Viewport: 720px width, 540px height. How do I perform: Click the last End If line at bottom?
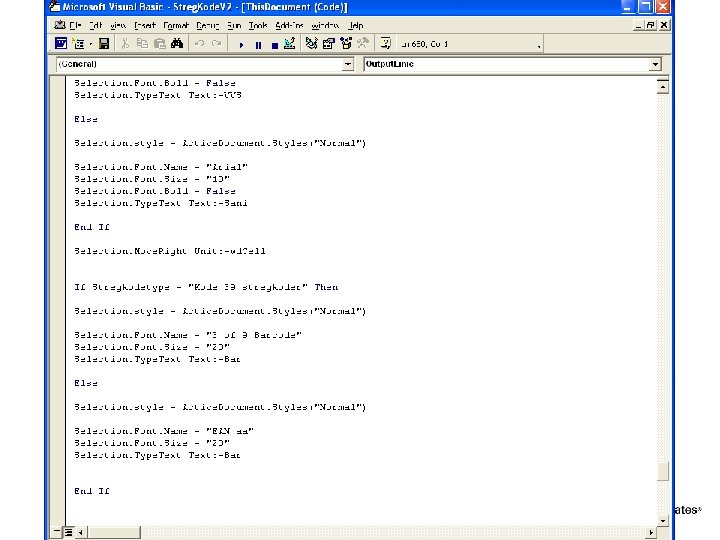point(92,491)
